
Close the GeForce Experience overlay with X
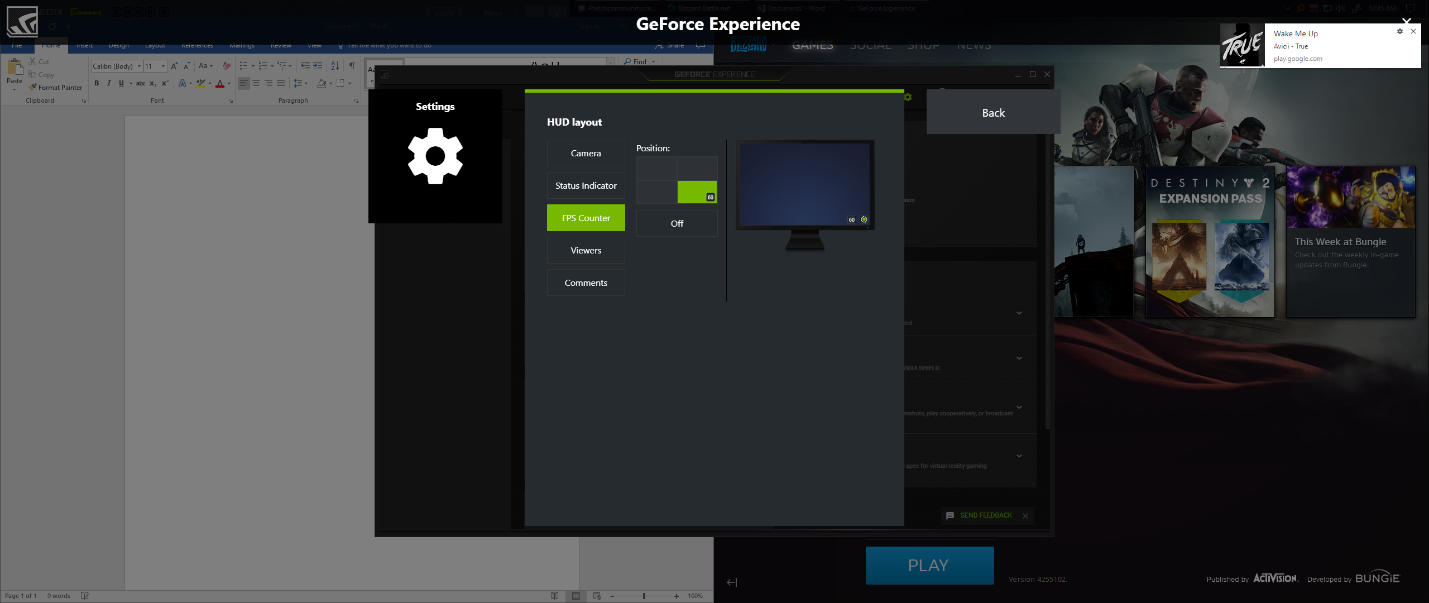(1406, 21)
